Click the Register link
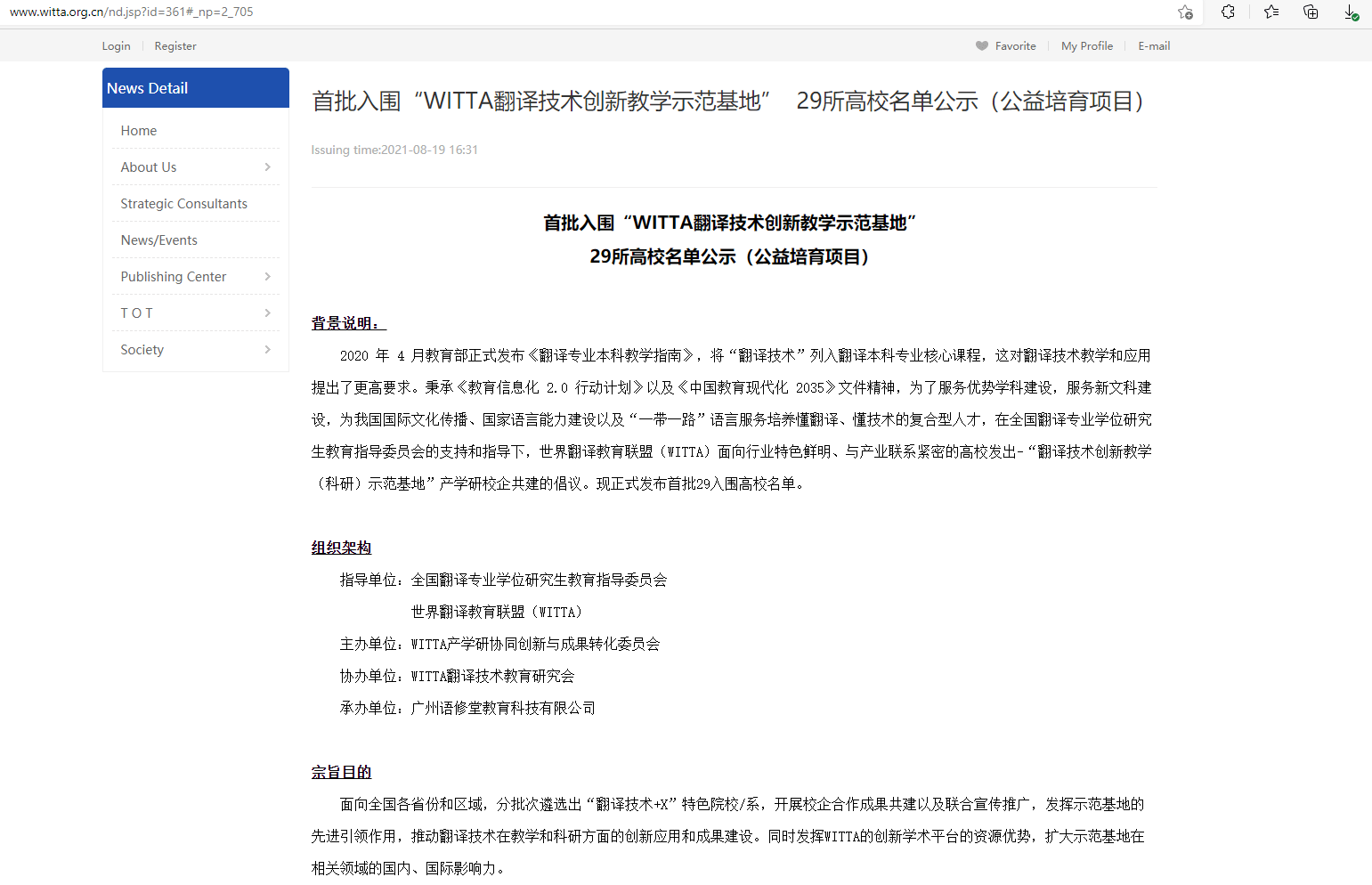The width and height of the screenshot is (1372, 885). pos(175,46)
